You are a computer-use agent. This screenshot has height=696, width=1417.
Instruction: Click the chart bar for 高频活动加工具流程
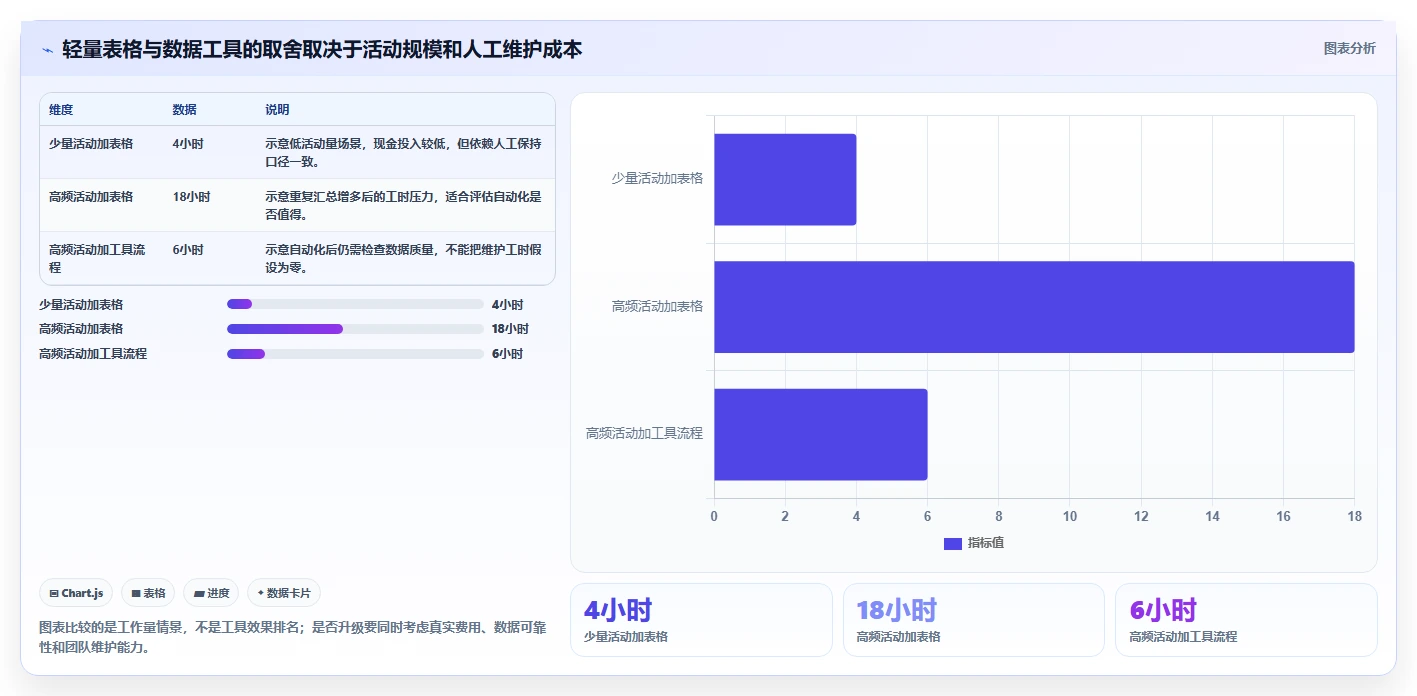pos(821,434)
